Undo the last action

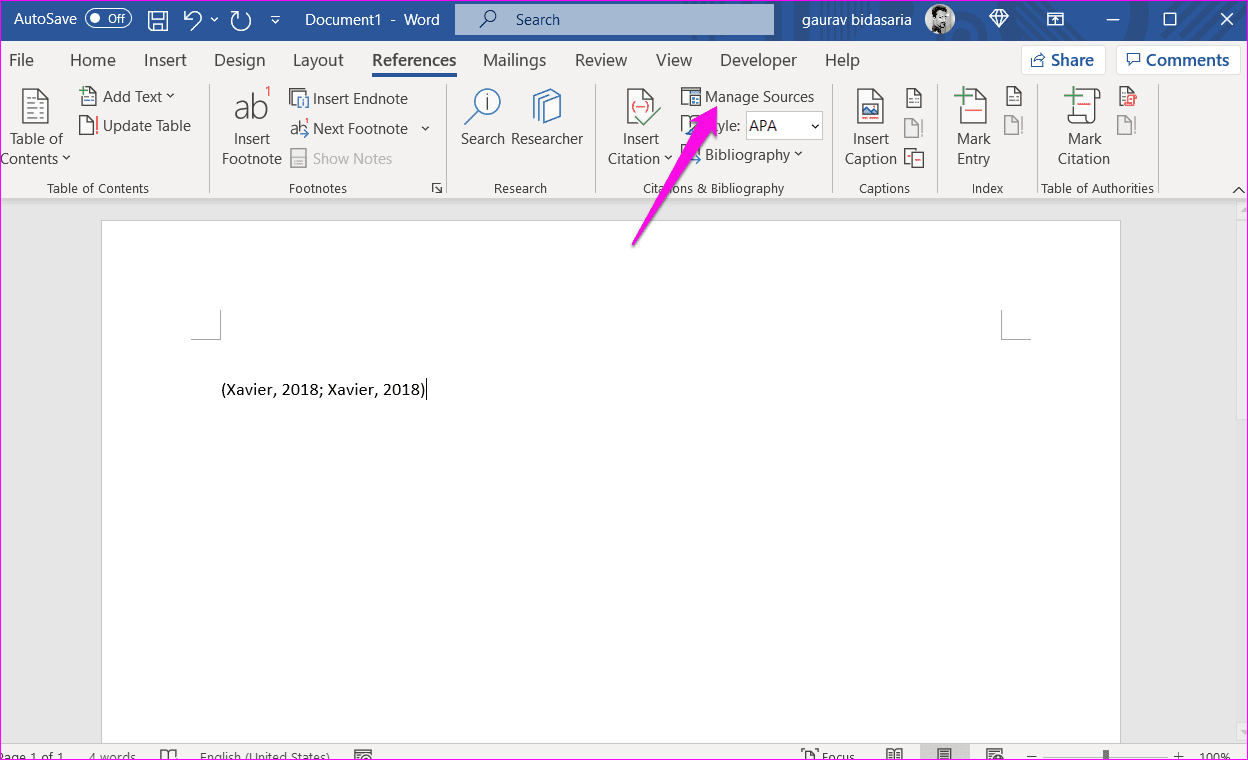[x=193, y=19]
